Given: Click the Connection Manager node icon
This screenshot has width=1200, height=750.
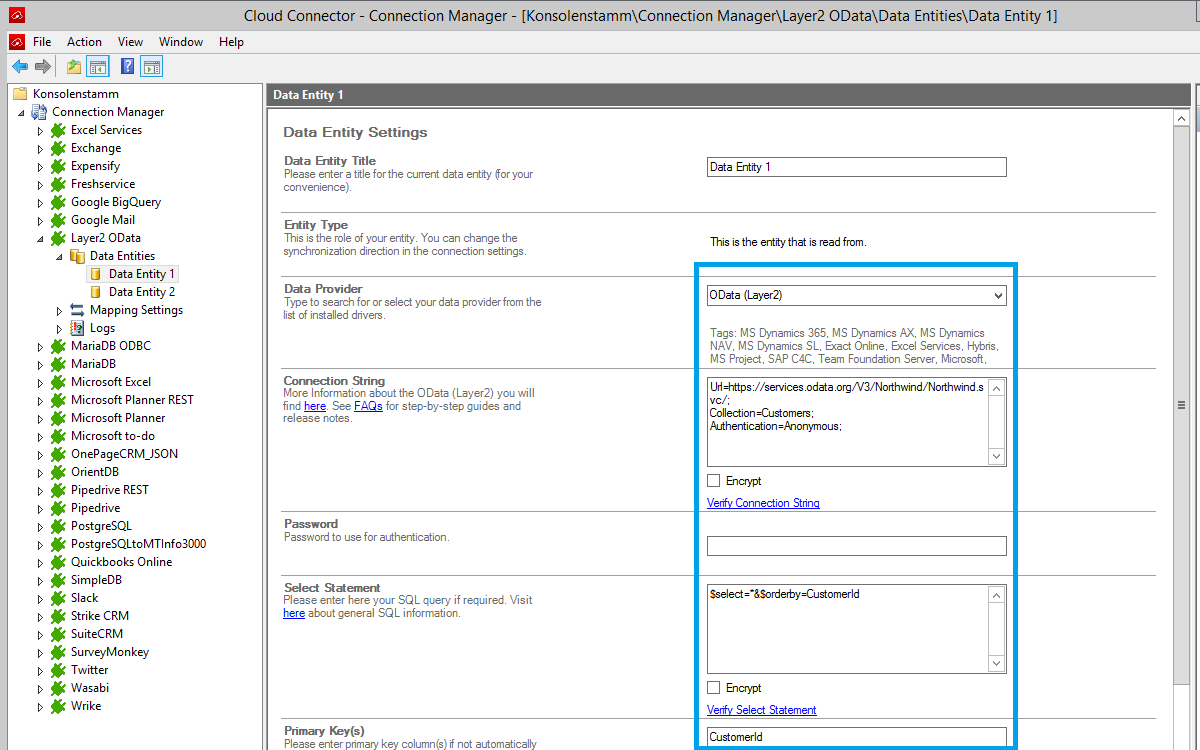Looking at the screenshot, I should pyautogui.click(x=40, y=112).
